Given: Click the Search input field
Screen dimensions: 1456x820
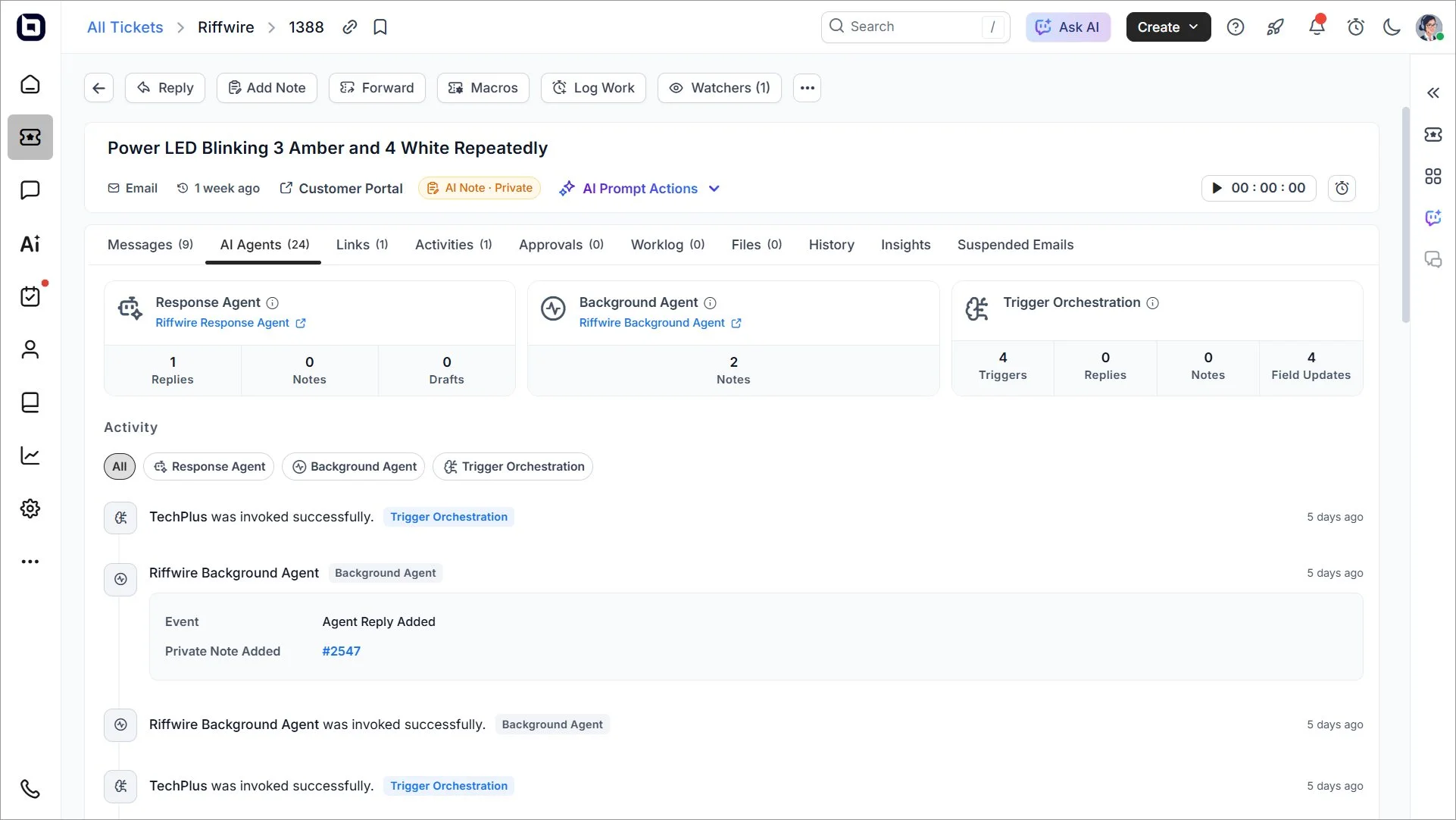Looking at the screenshot, I should (x=916, y=27).
